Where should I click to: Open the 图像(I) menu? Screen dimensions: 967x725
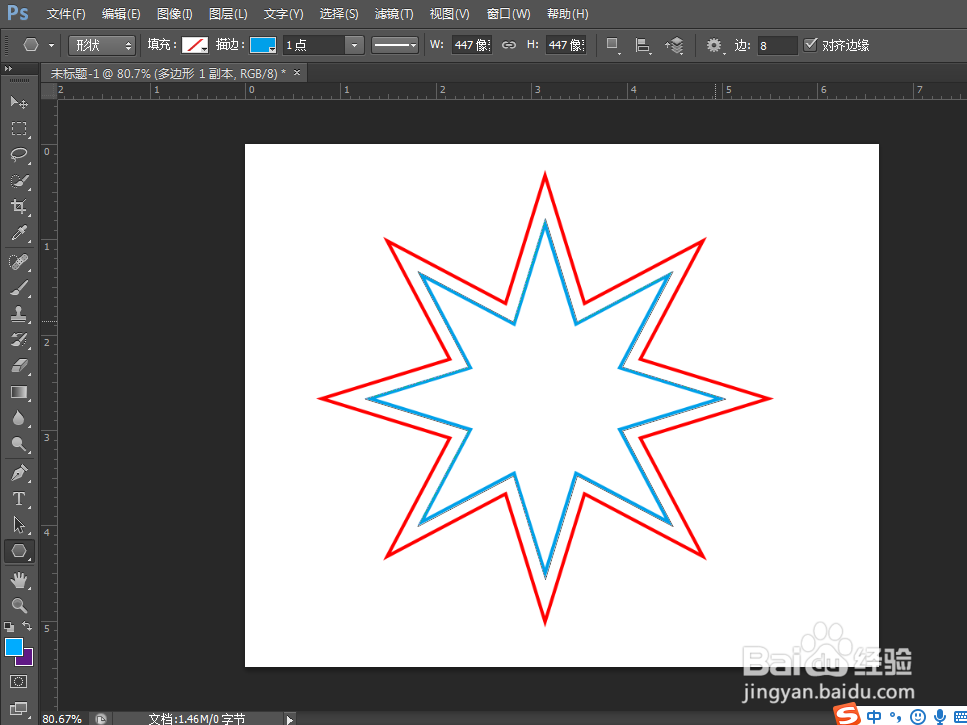[175, 14]
